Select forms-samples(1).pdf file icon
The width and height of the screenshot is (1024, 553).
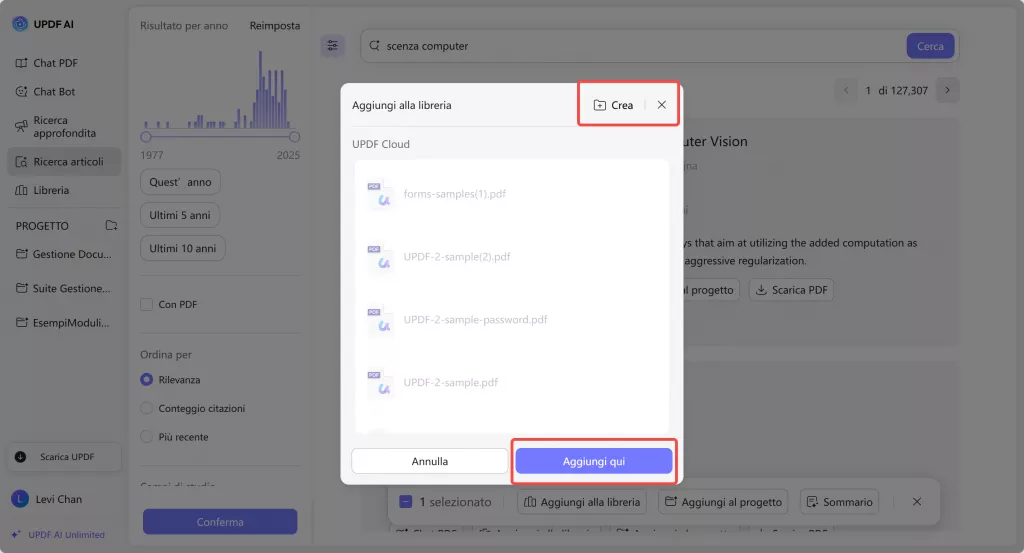tap(380, 194)
